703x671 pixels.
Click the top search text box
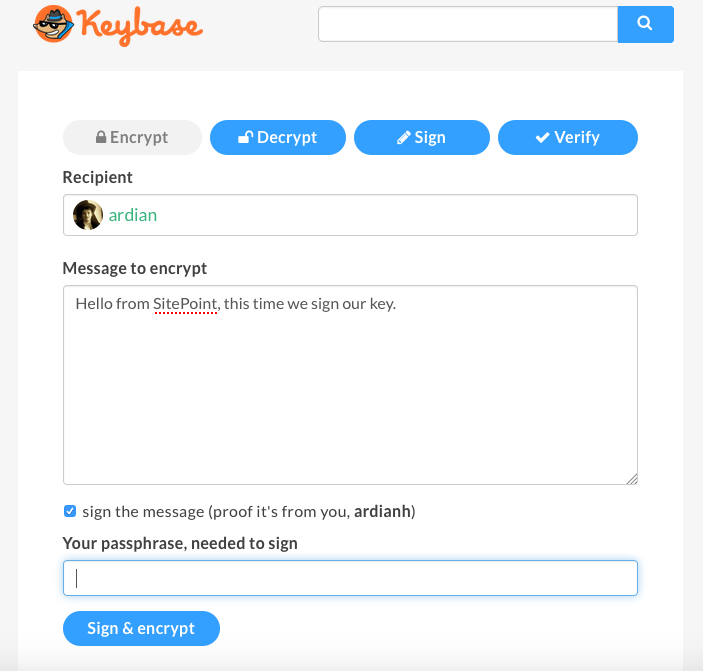[468, 24]
